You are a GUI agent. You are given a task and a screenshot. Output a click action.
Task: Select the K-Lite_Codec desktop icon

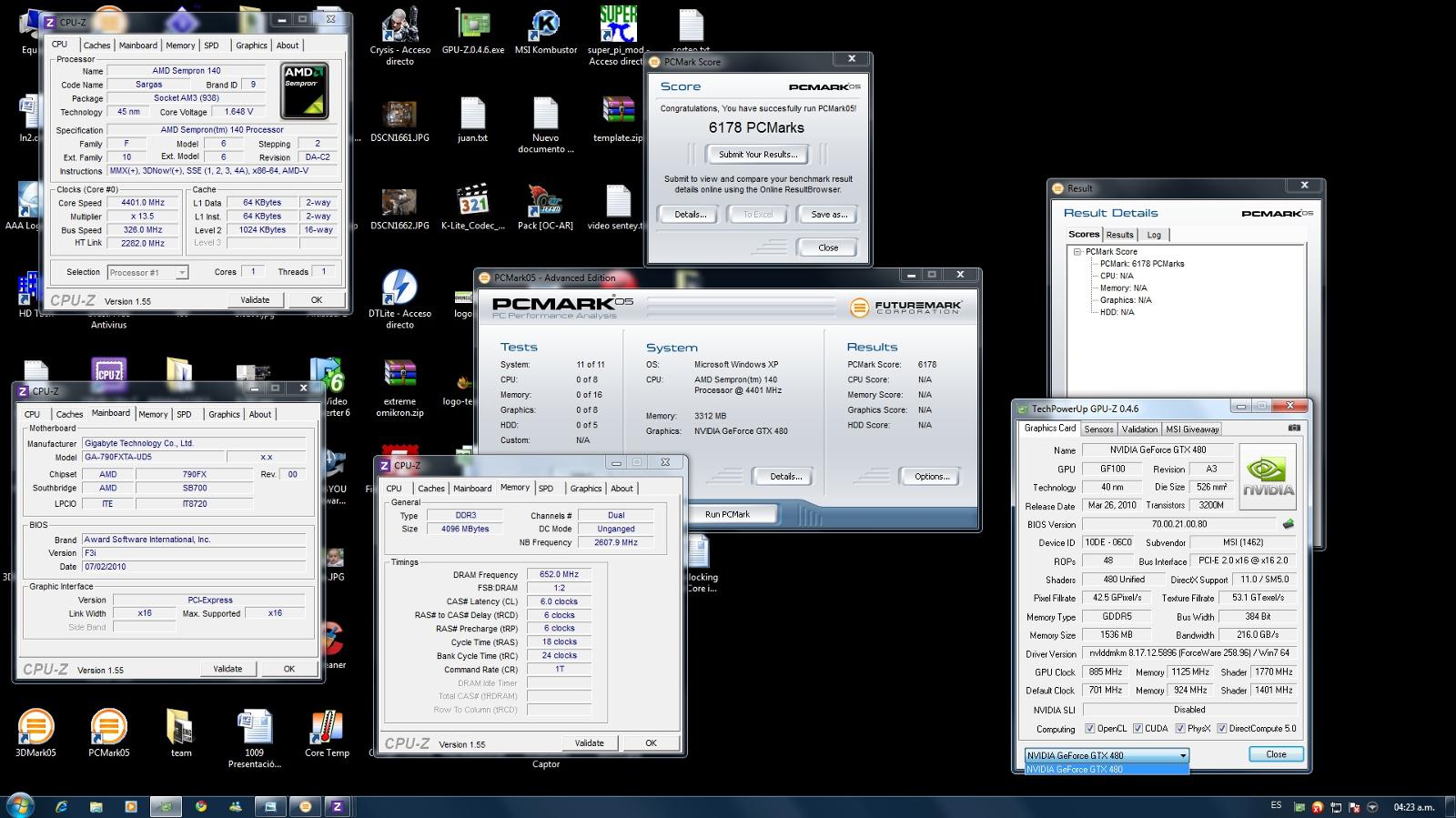pos(472,207)
